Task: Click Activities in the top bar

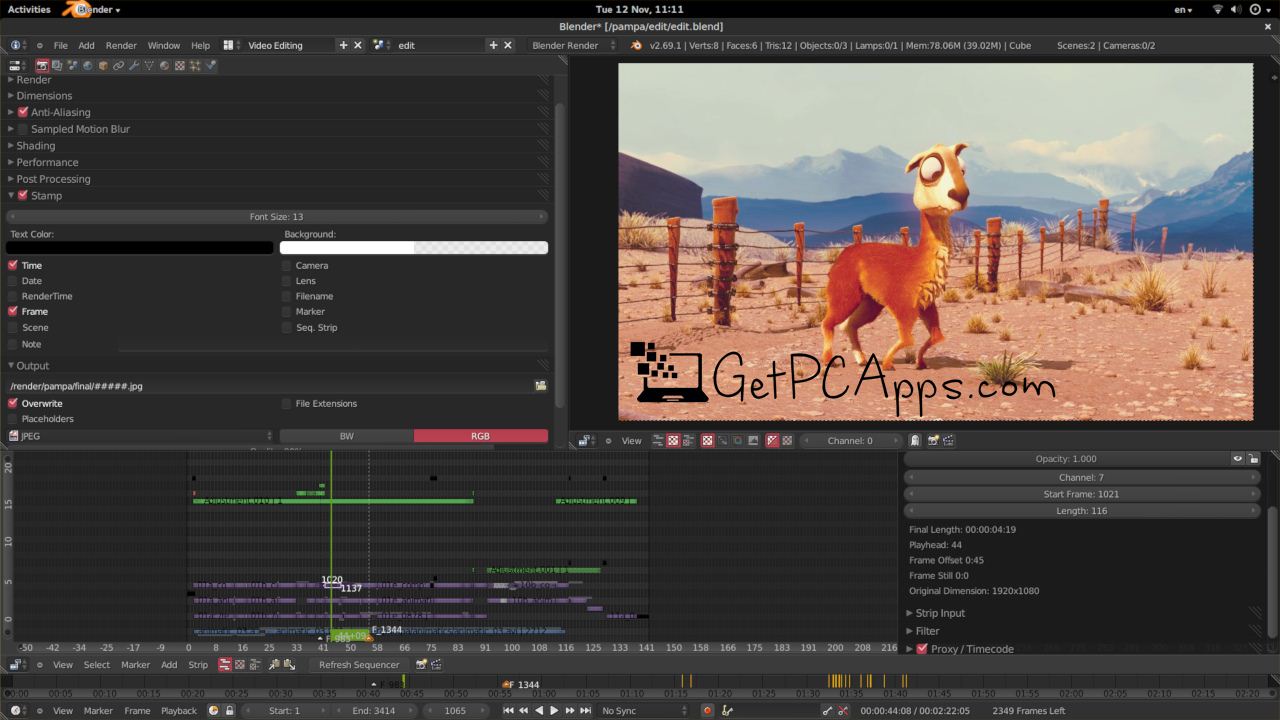Action: (29, 9)
